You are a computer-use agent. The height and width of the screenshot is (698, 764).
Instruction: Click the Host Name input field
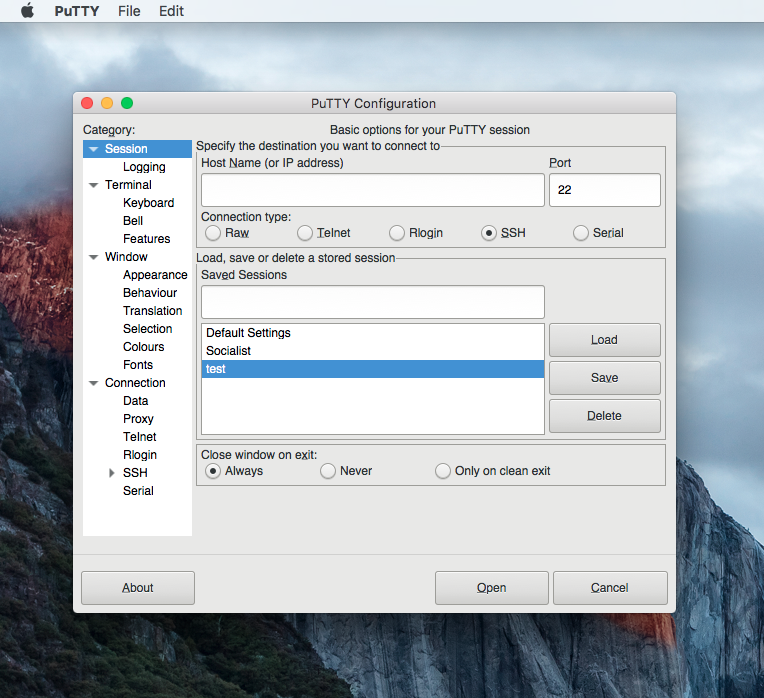(372, 190)
